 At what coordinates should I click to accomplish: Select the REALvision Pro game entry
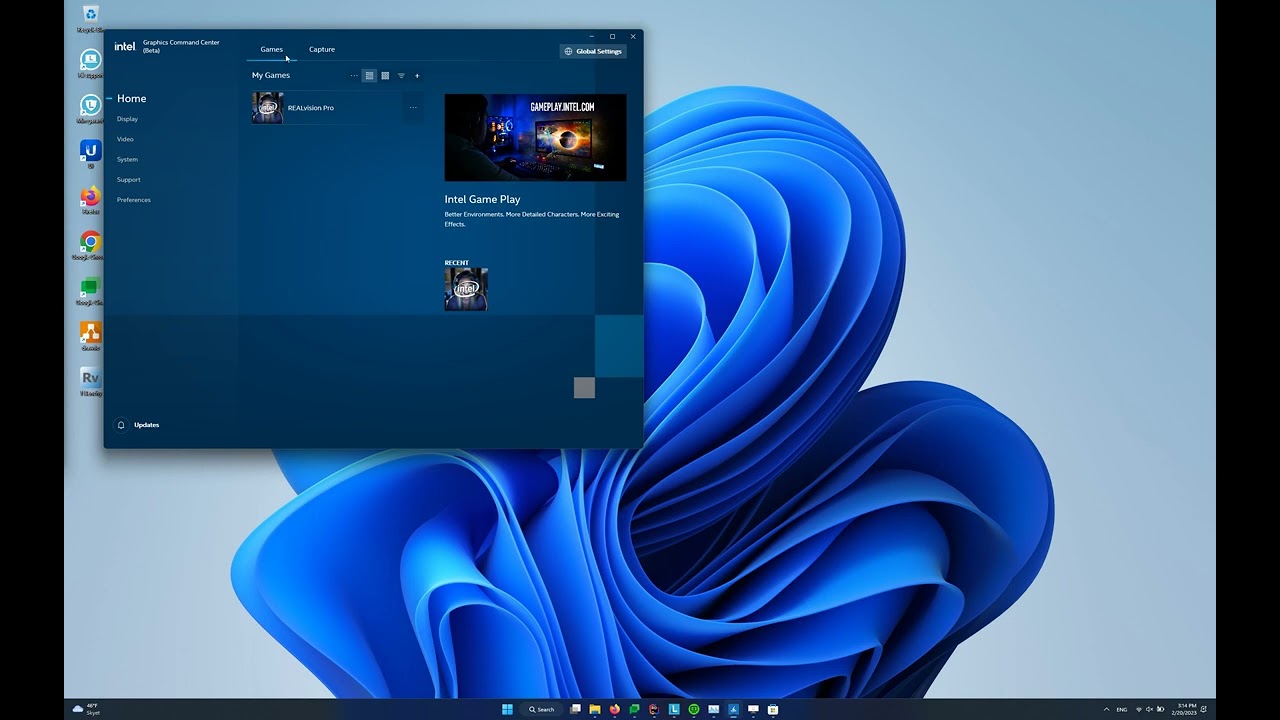pyautogui.click(x=337, y=108)
